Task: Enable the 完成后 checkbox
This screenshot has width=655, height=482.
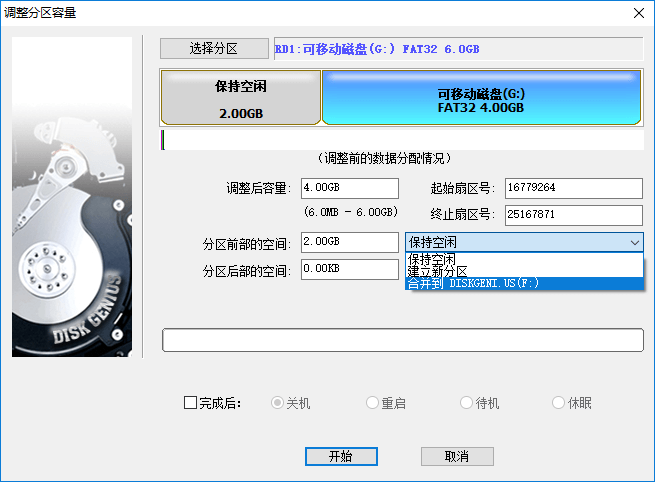Action: coord(191,403)
